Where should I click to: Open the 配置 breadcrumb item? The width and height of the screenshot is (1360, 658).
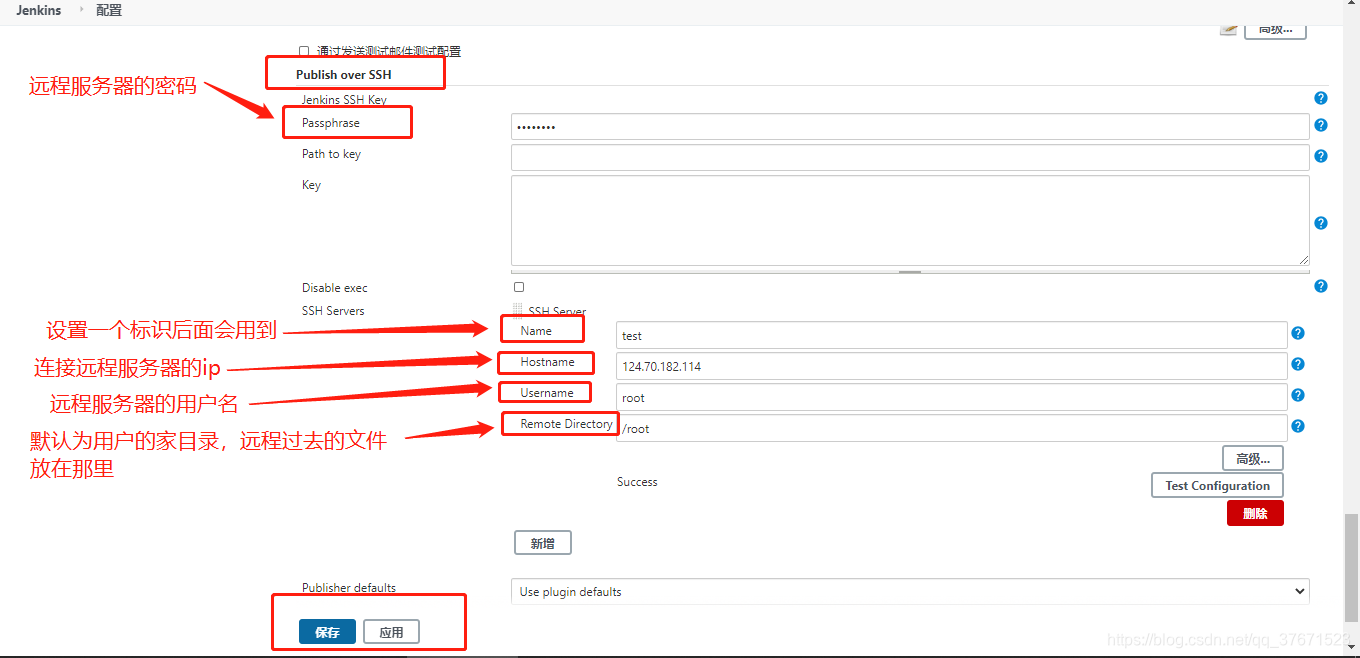[x=109, y=10]
